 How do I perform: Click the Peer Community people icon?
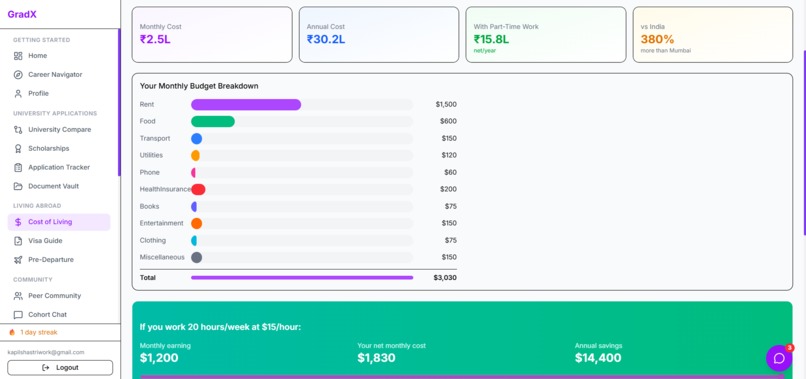click(18, 296)
